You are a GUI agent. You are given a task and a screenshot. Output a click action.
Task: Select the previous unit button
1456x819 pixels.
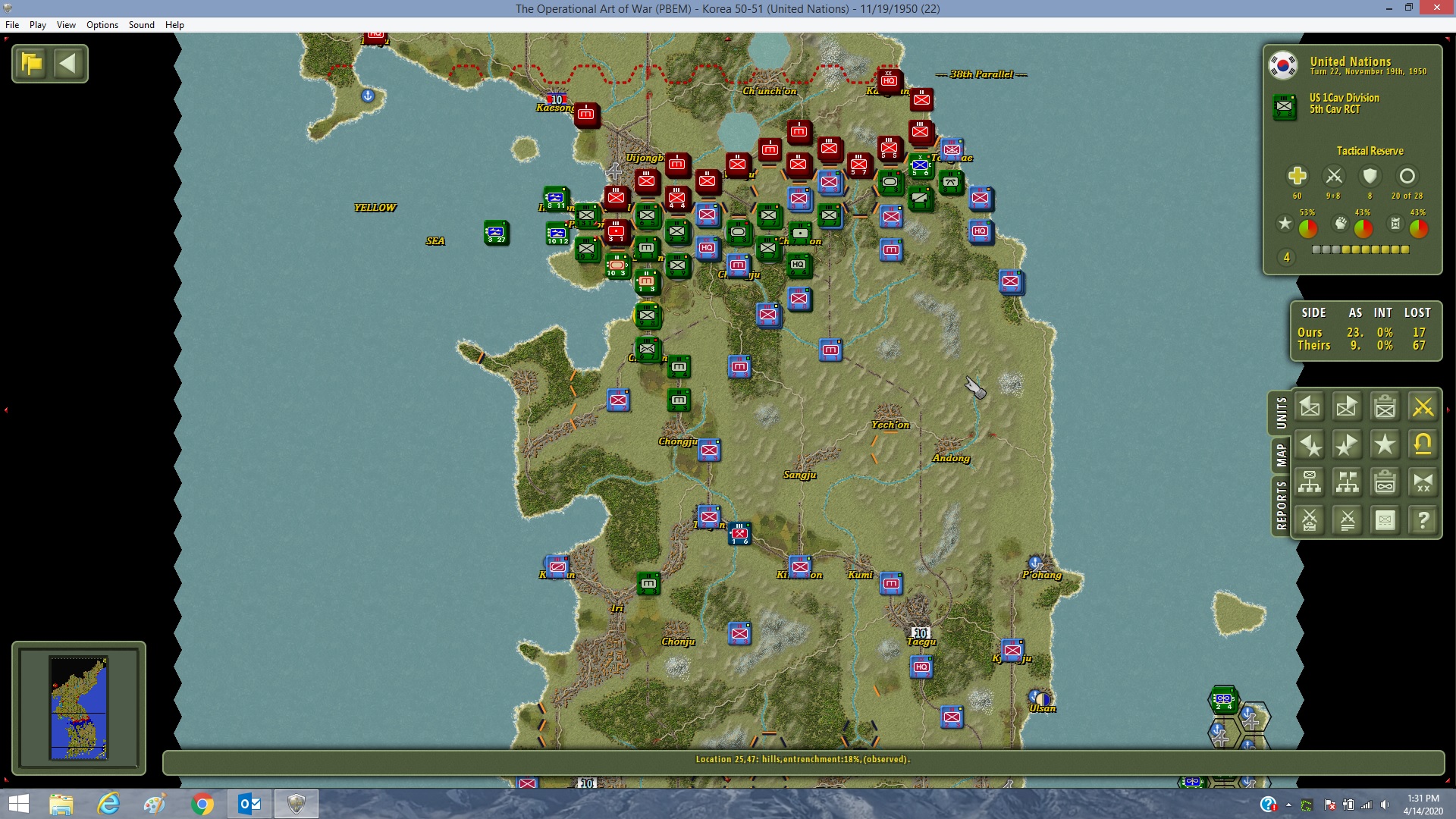[1310, 407]
